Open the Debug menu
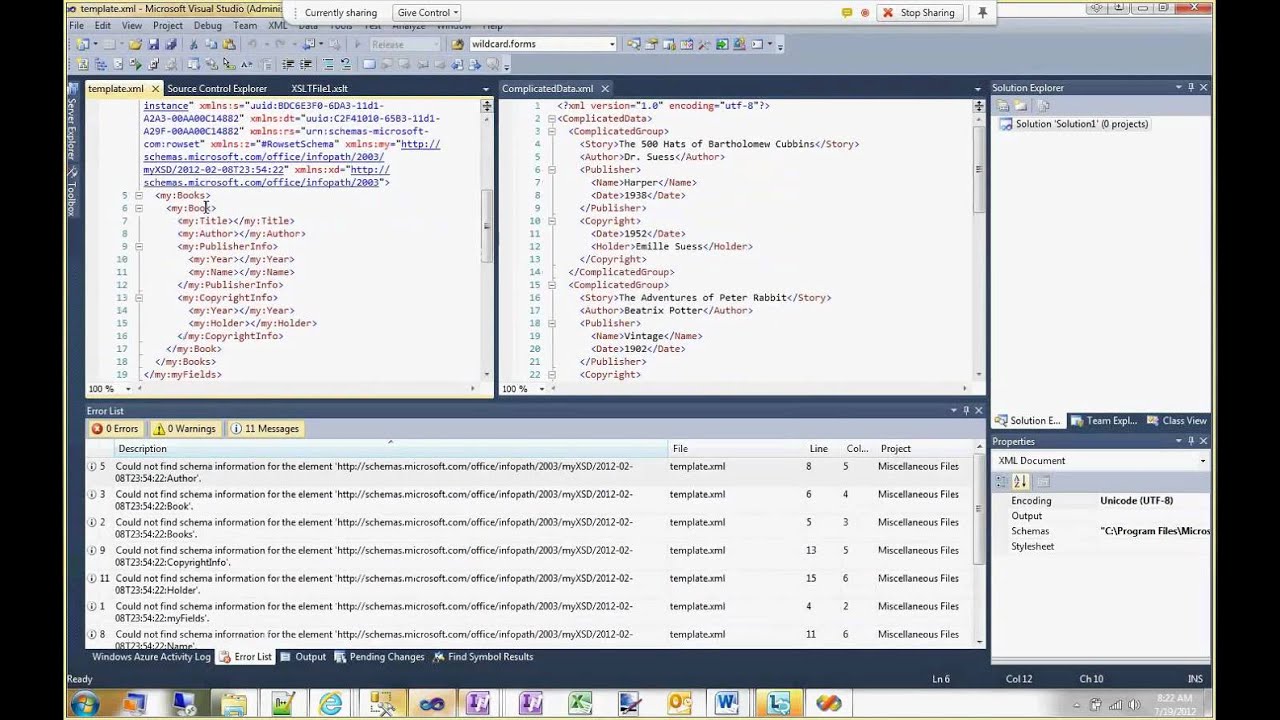Viewport: 1280px width, 720px height. click(x=208, y=25)
